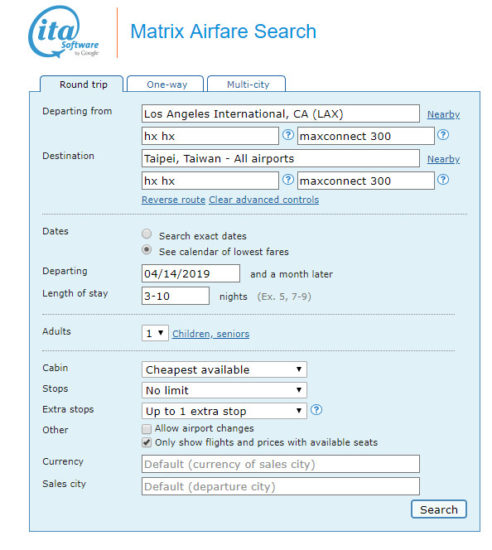Enable Allow airport changes checkbox
Screen dimensions: 492x550
coord(147,429)
